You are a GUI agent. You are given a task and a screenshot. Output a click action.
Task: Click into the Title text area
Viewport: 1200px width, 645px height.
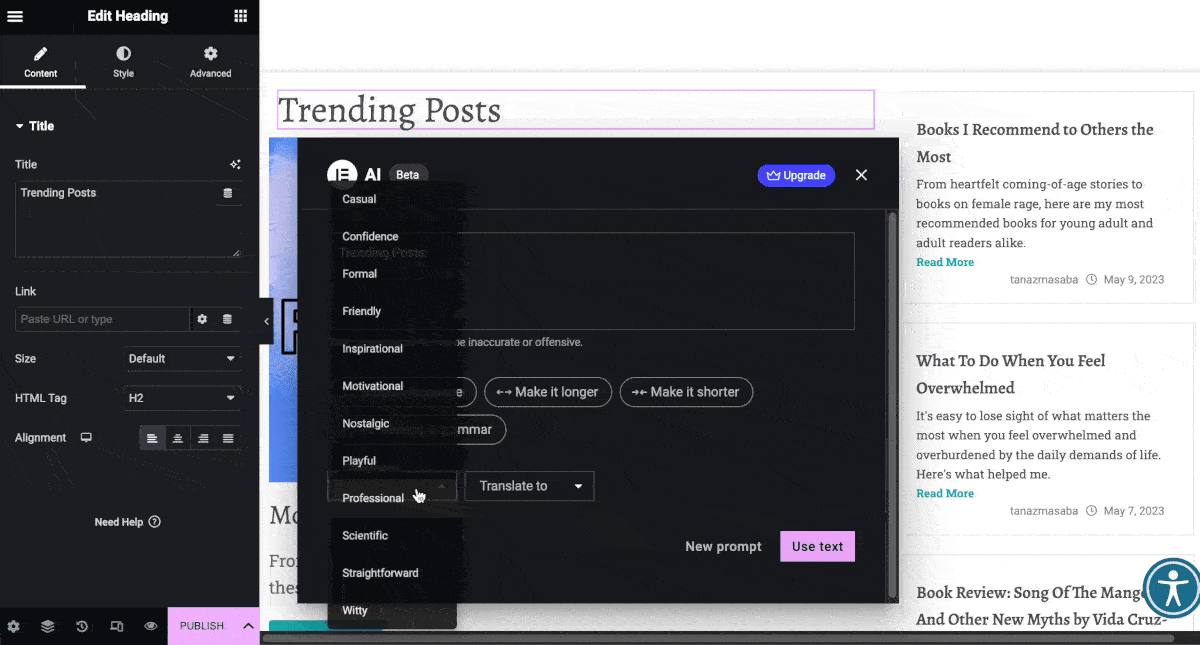[x=128, y=220]
